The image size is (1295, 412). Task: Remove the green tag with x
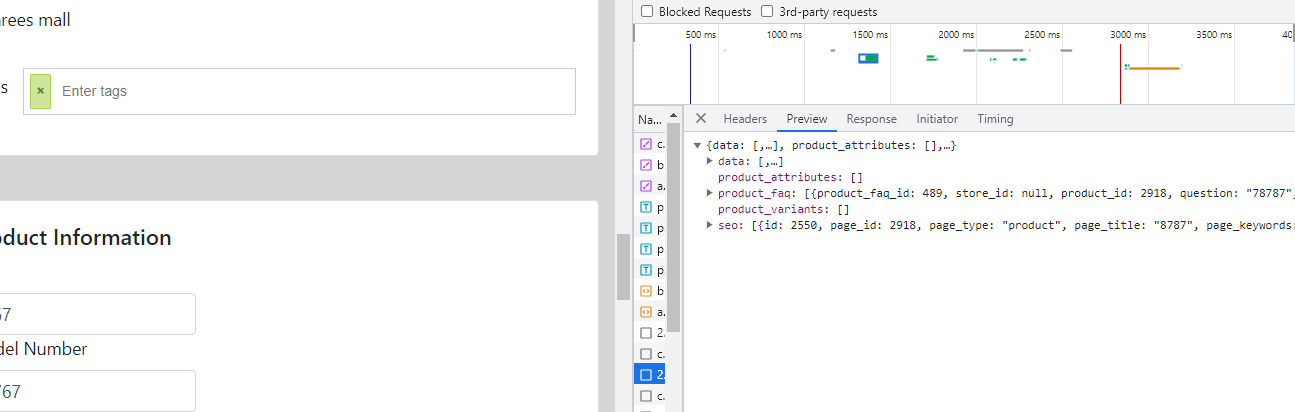(x=40, y=91)
